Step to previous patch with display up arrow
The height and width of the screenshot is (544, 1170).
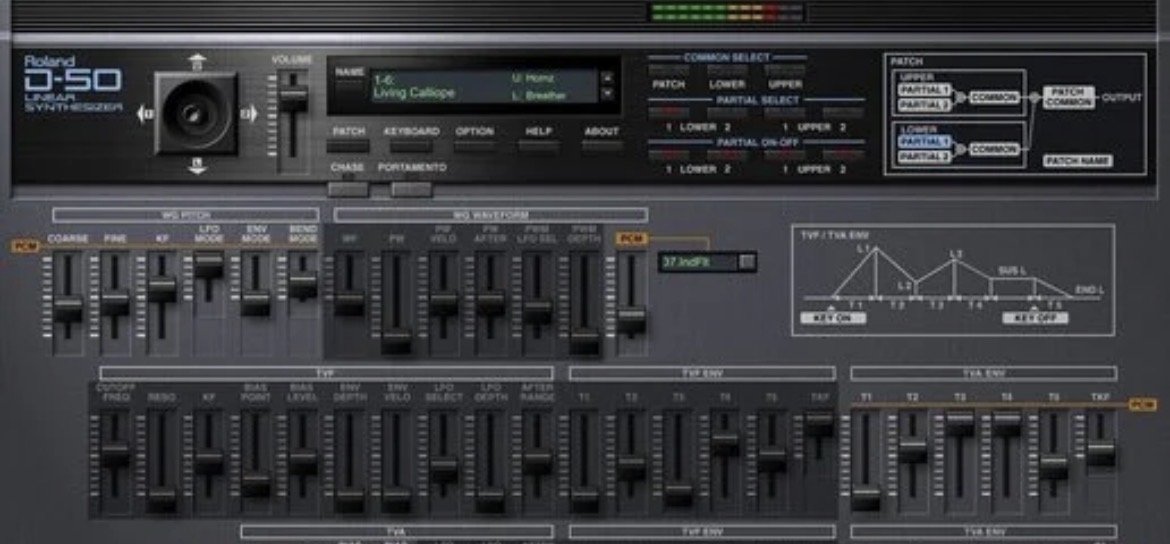pyautogui.click(x=607, y=78)
